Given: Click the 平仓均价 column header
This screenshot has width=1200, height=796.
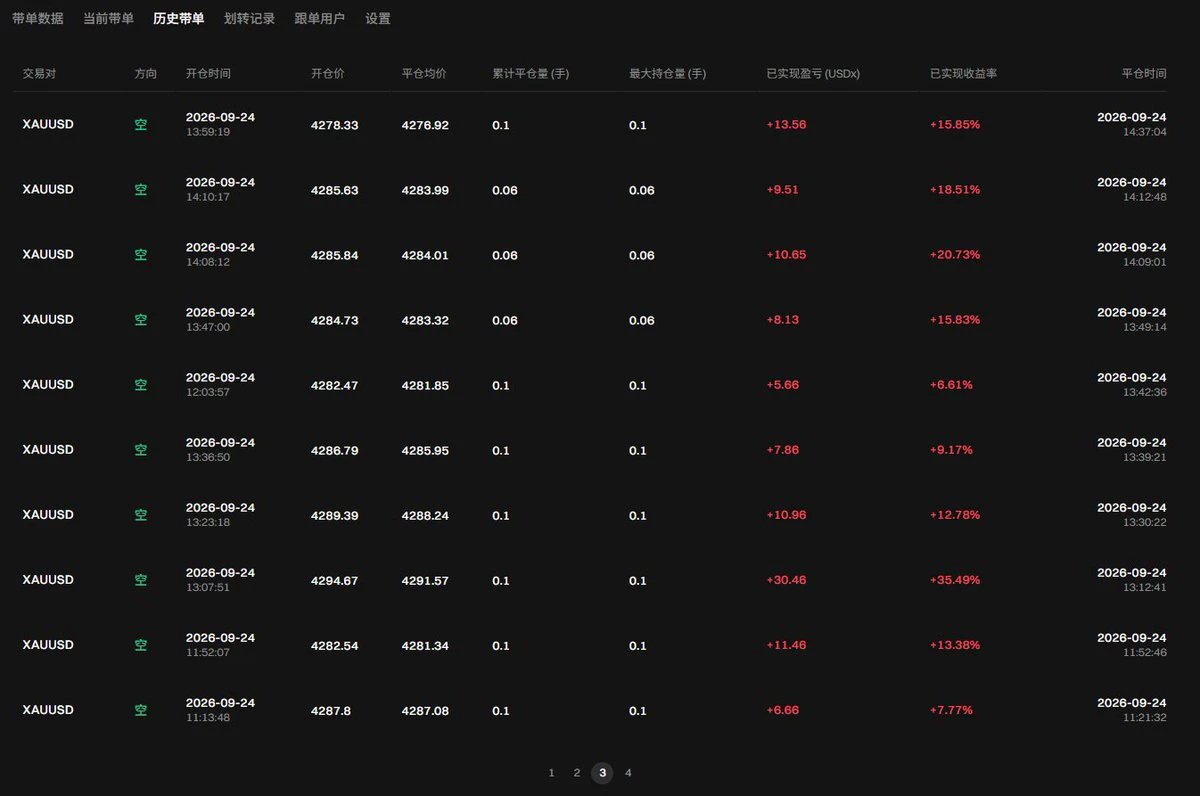Looking at the screenshot, I should tap(424, 74).
